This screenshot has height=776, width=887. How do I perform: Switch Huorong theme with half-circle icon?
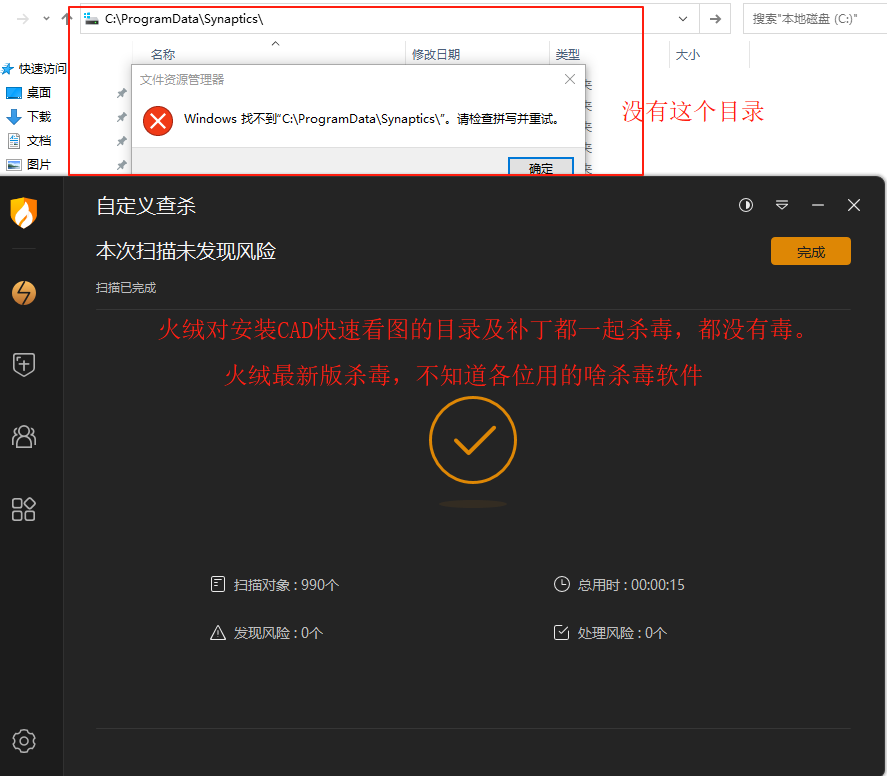tap(746, 205)
